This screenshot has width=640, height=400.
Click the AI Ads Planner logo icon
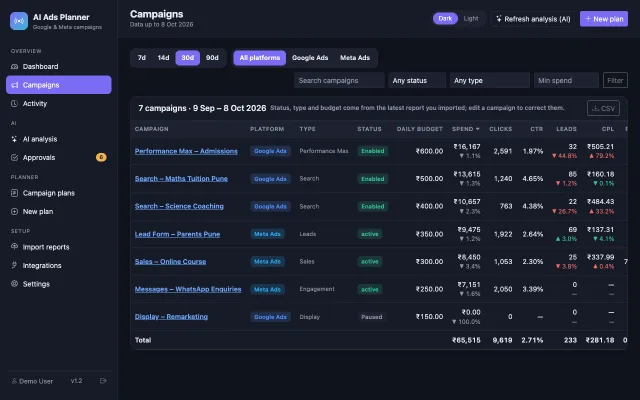click(19, 21)
